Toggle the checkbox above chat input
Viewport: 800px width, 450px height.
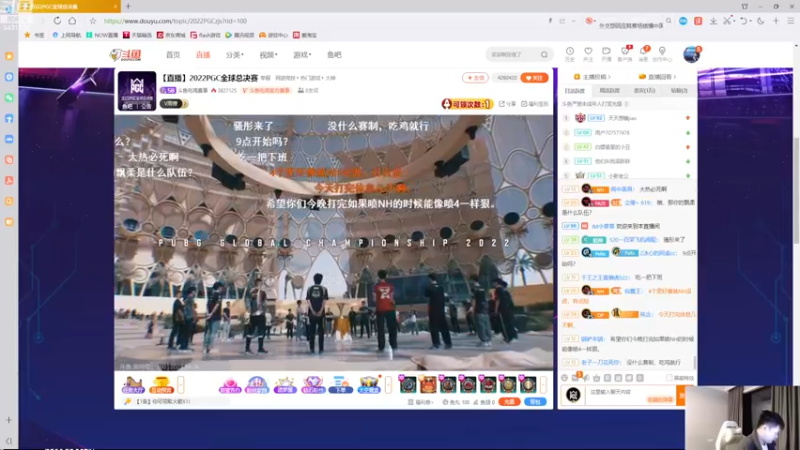[x=669, y=378]
